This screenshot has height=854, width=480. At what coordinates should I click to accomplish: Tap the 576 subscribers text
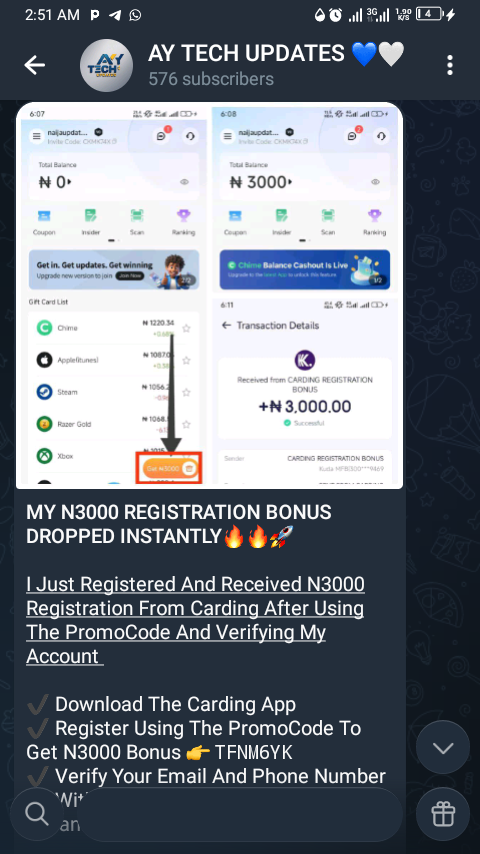point(211,80)
